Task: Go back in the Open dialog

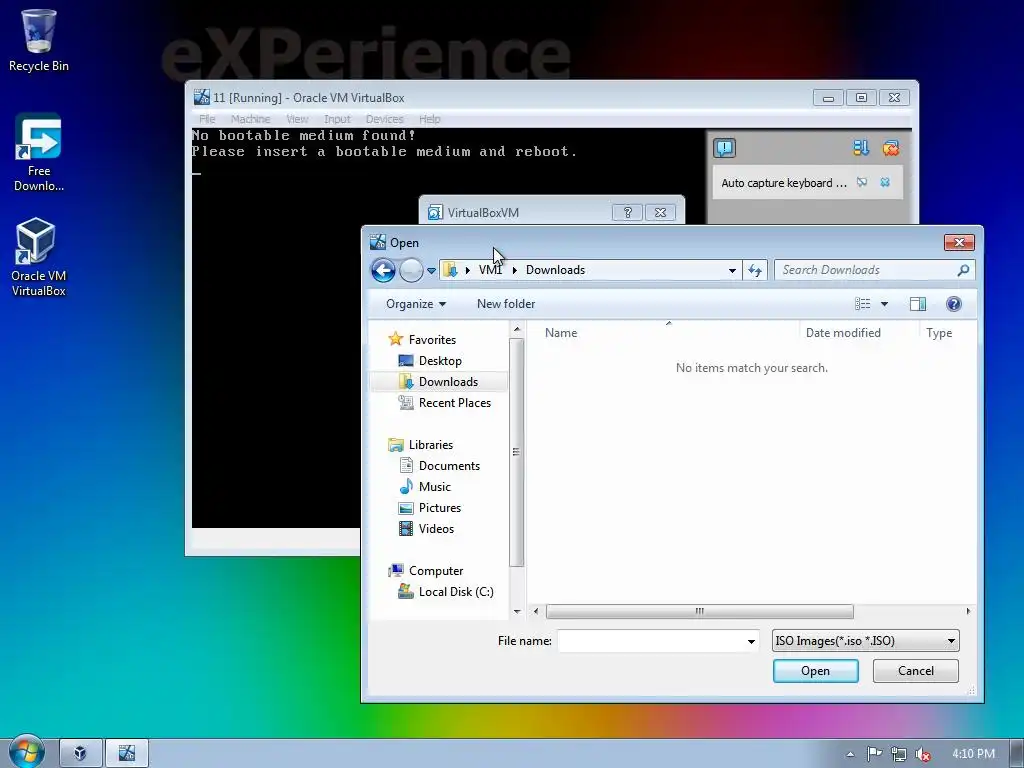Action: point(383,270)
